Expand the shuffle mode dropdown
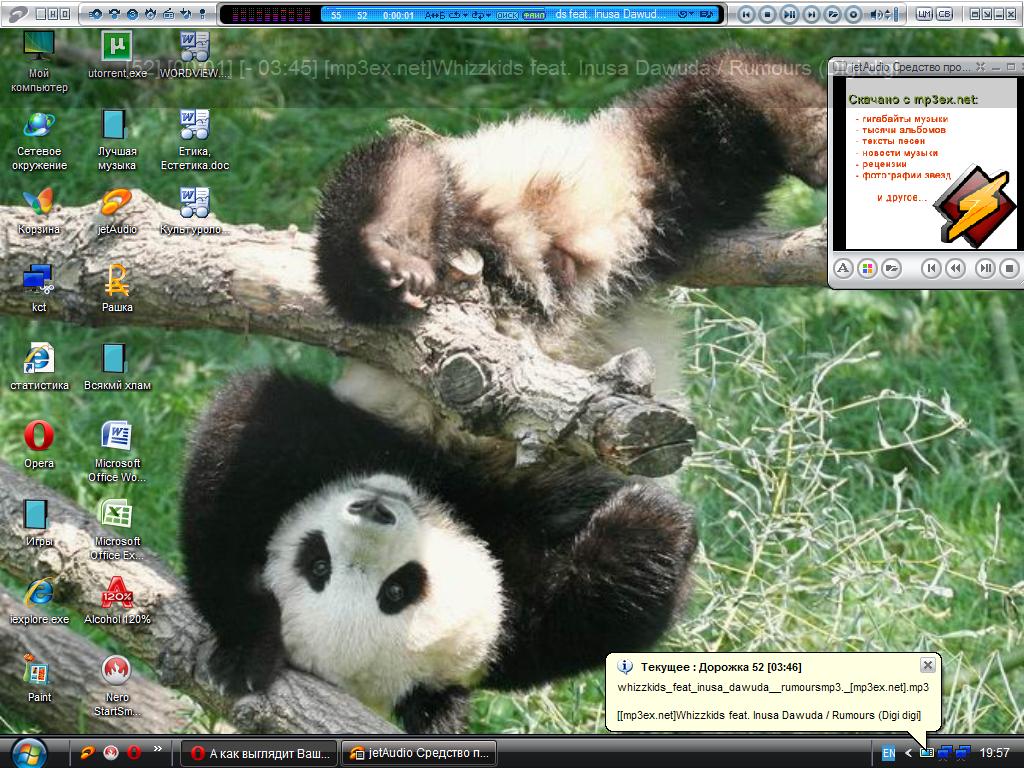The image size is (1024, 768). tap(489, 15)
